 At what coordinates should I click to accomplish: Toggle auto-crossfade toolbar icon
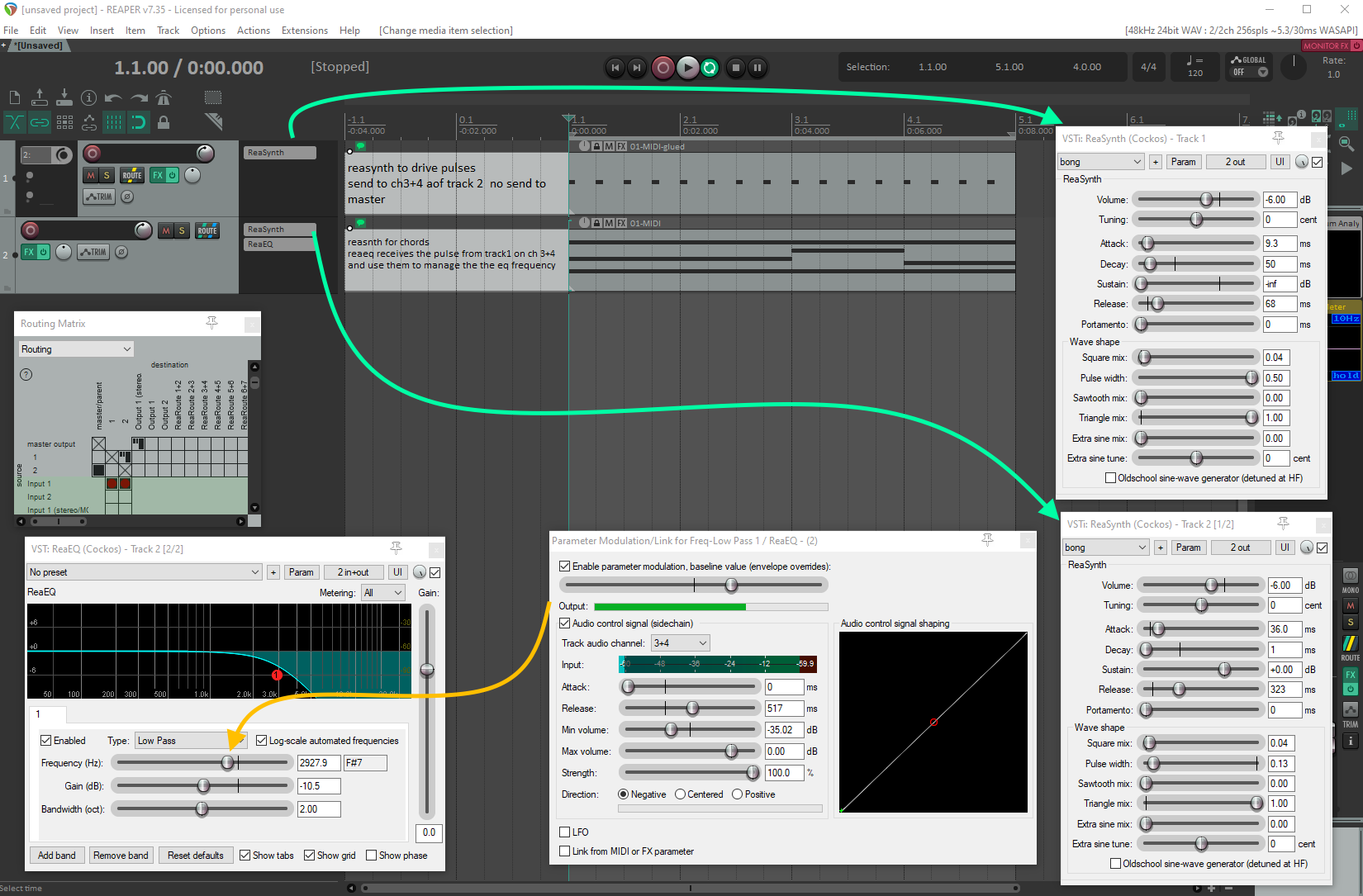coord(15,123)
